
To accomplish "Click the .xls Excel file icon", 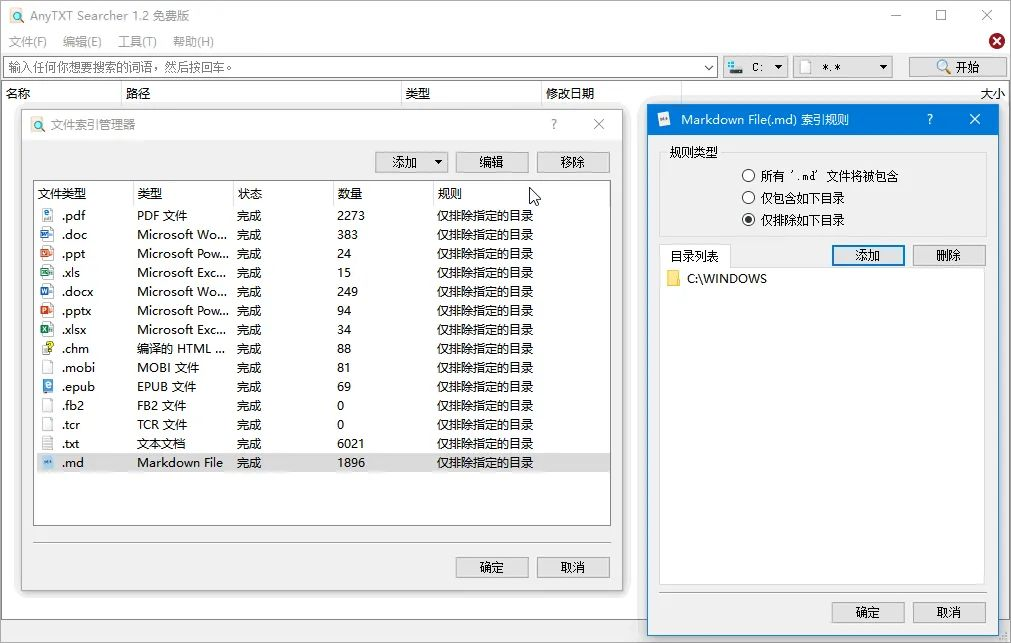I will 47,272.
